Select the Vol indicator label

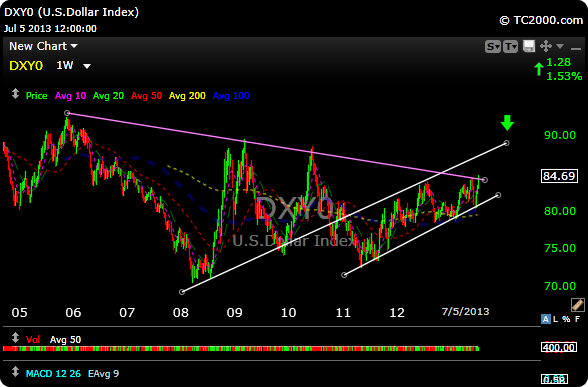click(33, 340)
